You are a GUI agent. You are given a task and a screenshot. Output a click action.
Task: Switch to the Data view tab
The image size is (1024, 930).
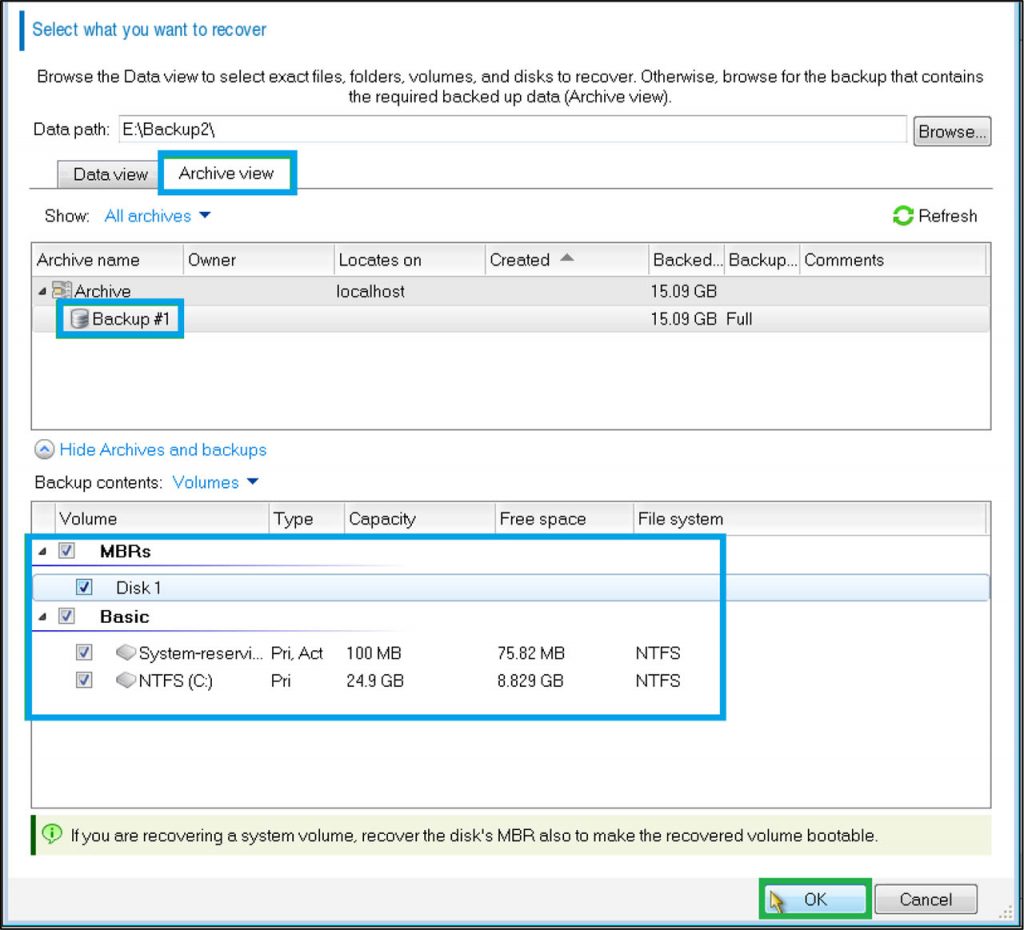pyautogui.click(x=110, y=174)
